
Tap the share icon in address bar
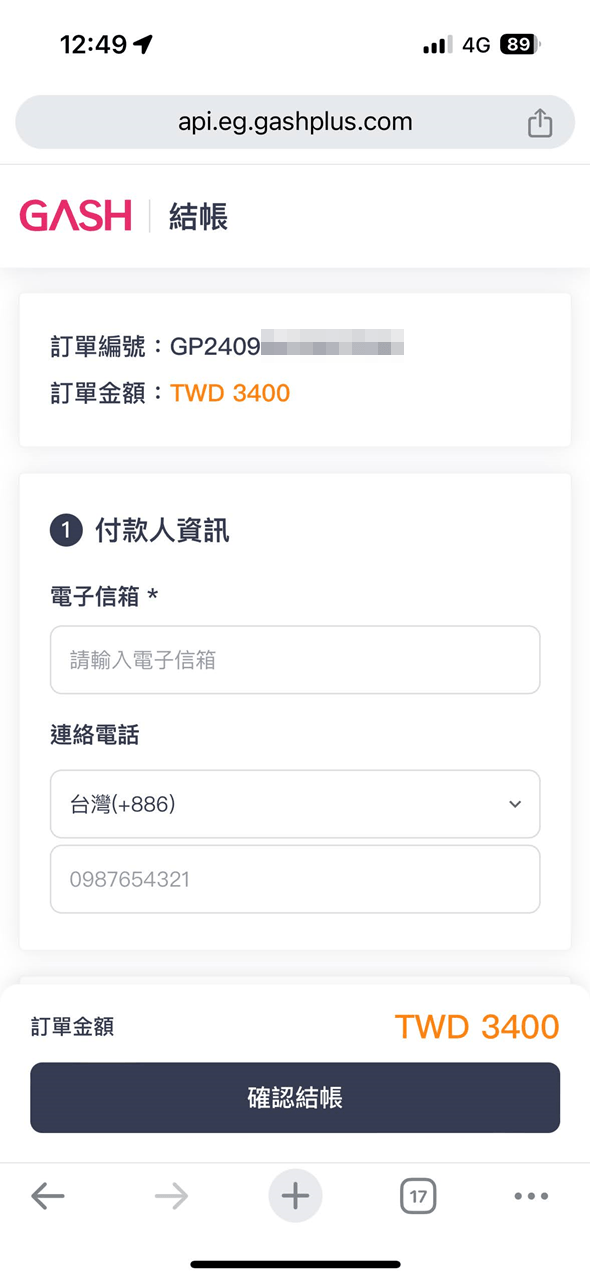coord(539,123)
